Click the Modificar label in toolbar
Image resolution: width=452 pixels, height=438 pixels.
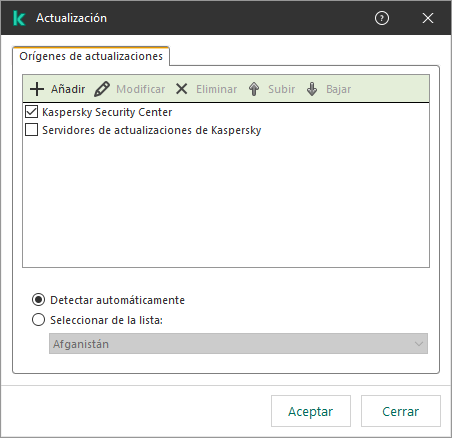(x=141, y=89)
